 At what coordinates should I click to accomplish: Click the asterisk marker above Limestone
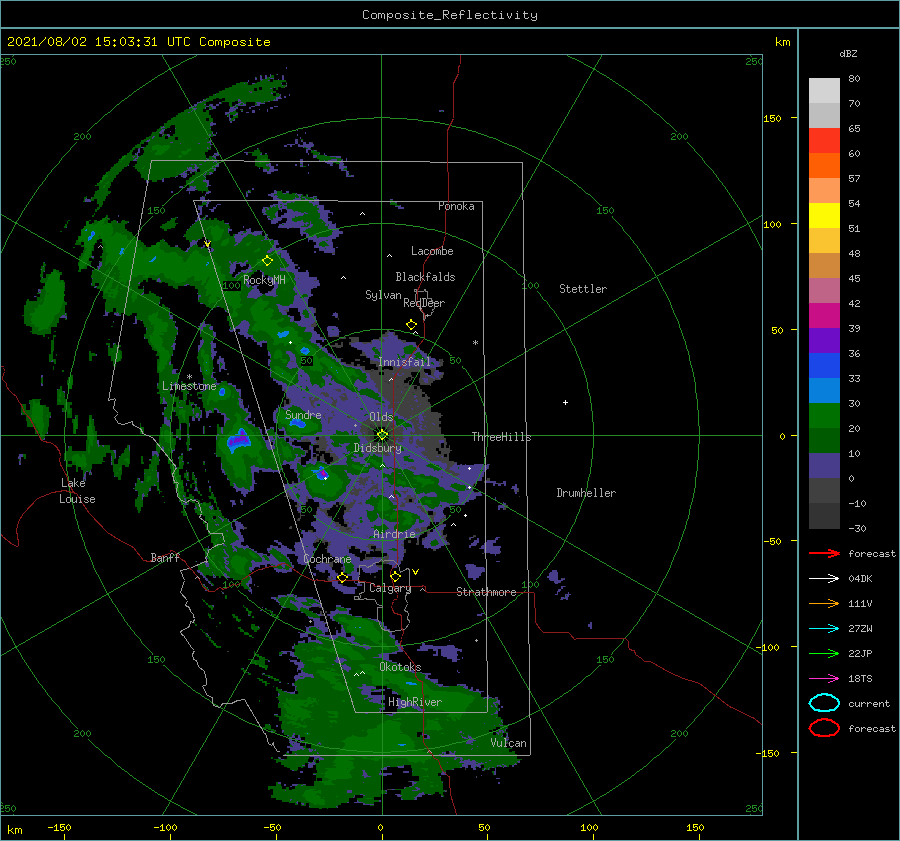[x=189, y=377]
